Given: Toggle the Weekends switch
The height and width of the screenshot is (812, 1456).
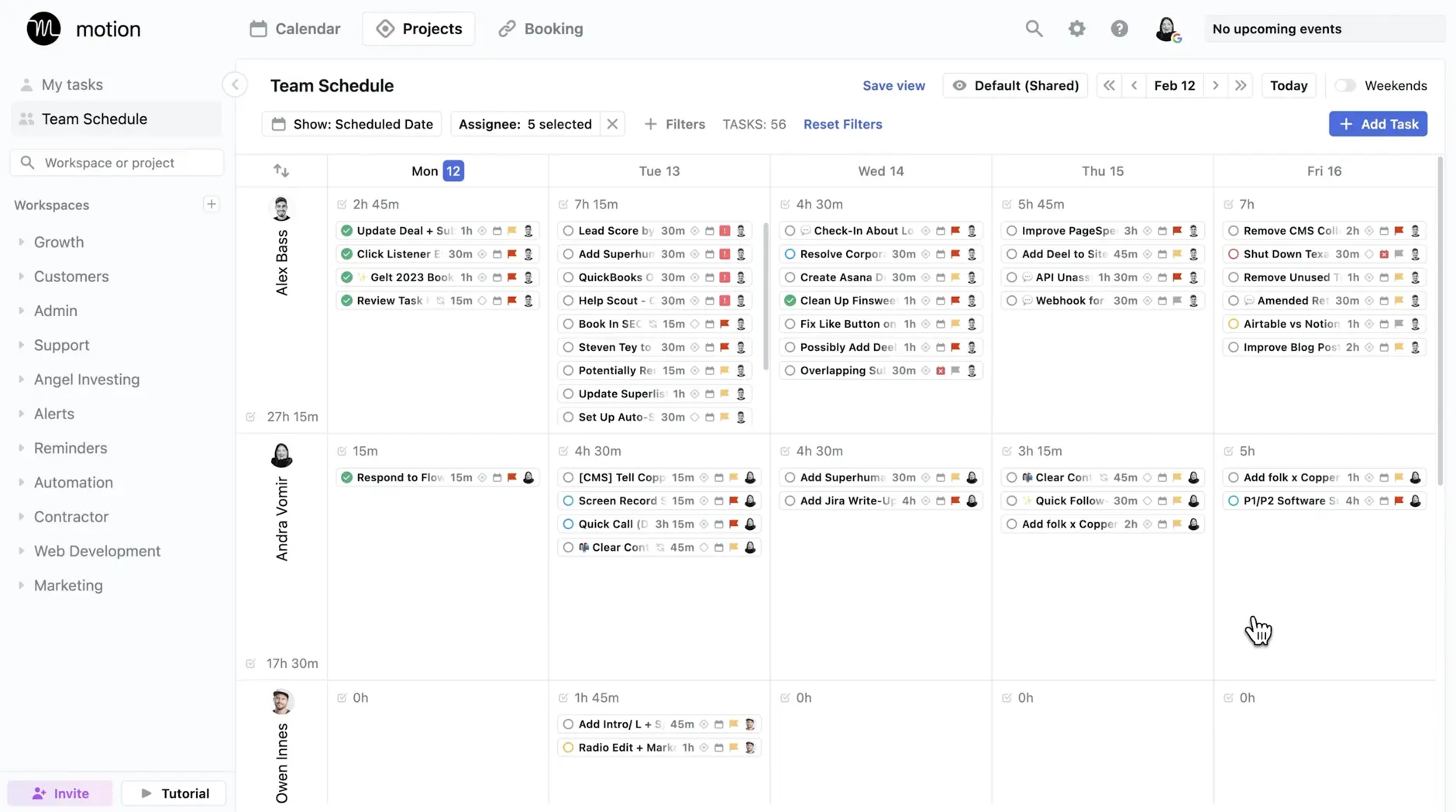Looking at the screenshot, I should [1346, 85].
